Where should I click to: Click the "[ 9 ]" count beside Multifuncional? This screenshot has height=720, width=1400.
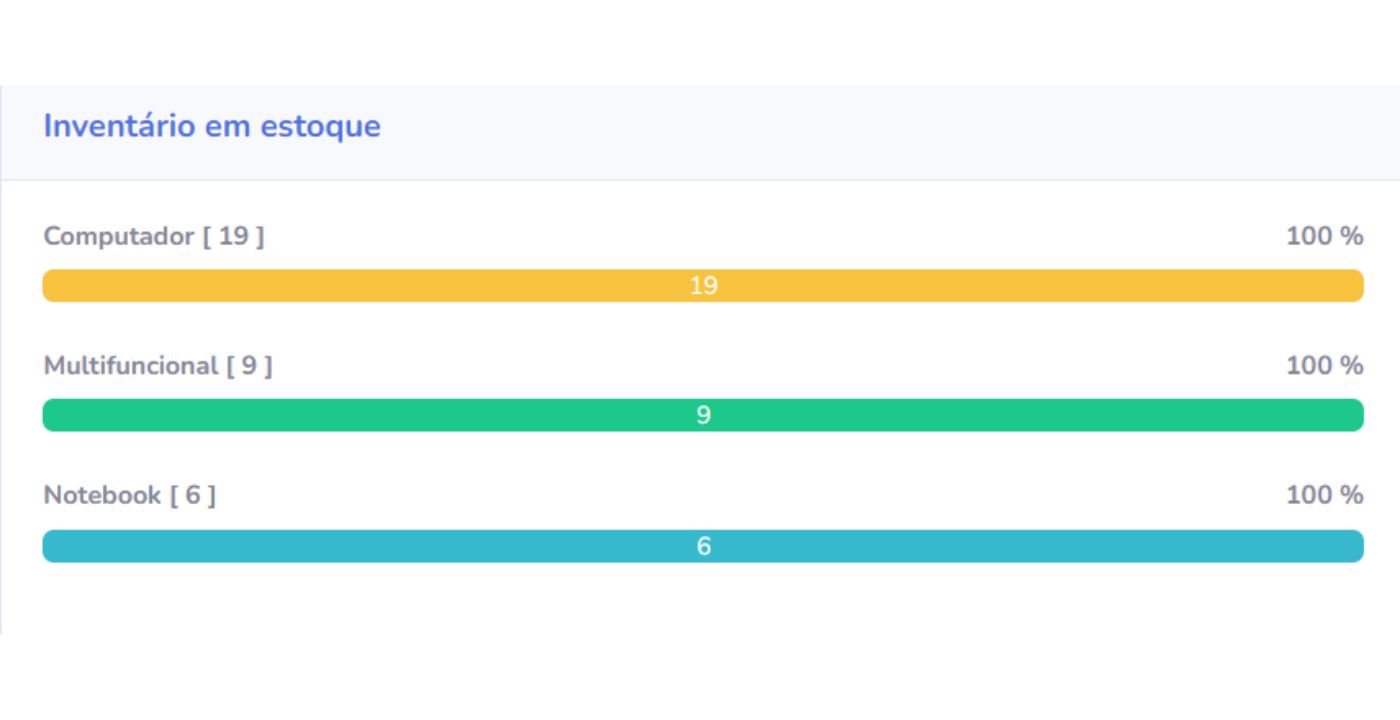click(249, 366)
